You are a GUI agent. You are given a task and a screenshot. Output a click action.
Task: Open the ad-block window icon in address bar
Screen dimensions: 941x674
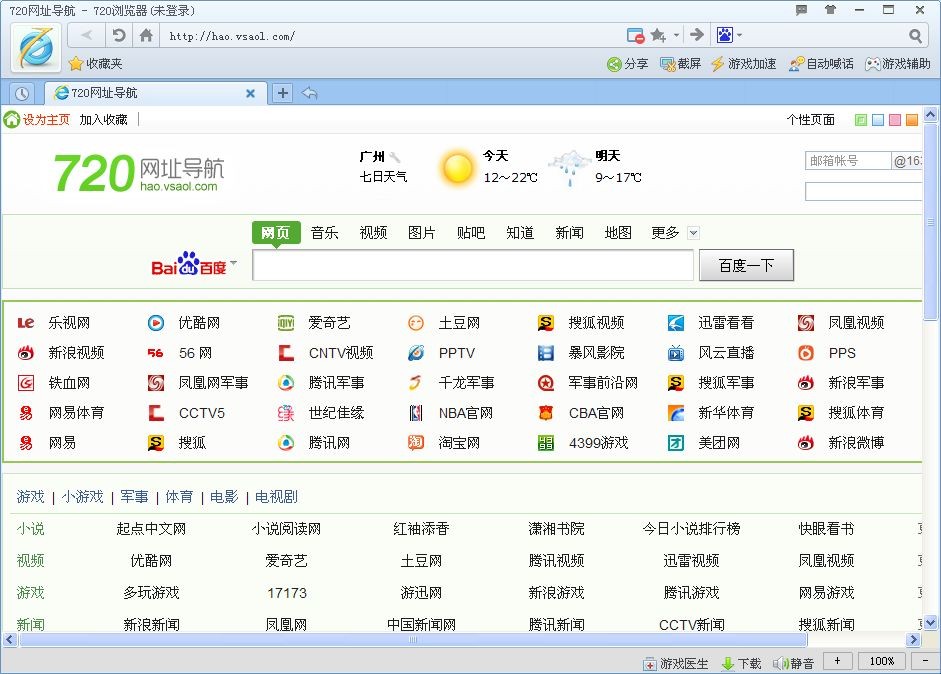635,35
